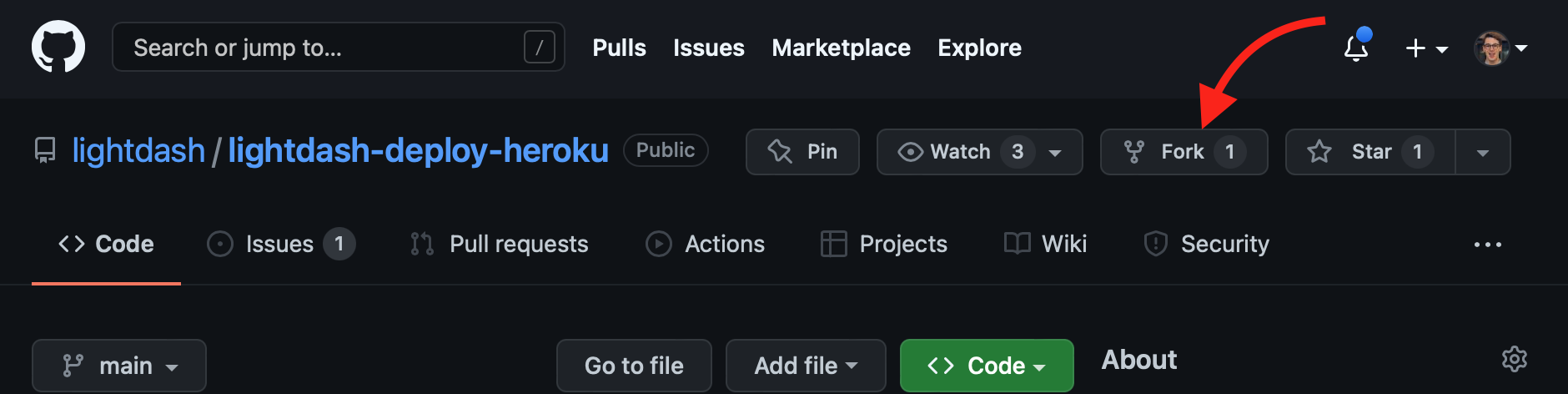Click the Go to file button
Image resolution: width=1568 pixels, height=394 pixels.
[x=634, y=366]
